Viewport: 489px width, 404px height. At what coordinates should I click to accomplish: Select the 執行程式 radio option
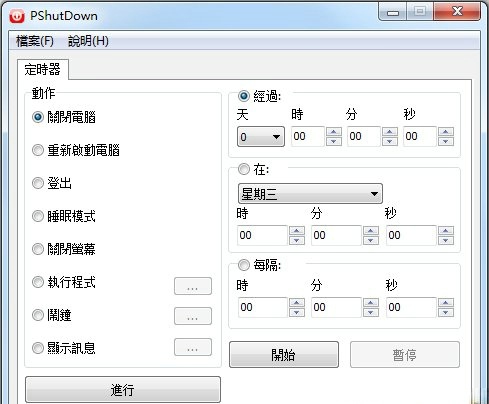pyautogui.click(x=64, y=282)
